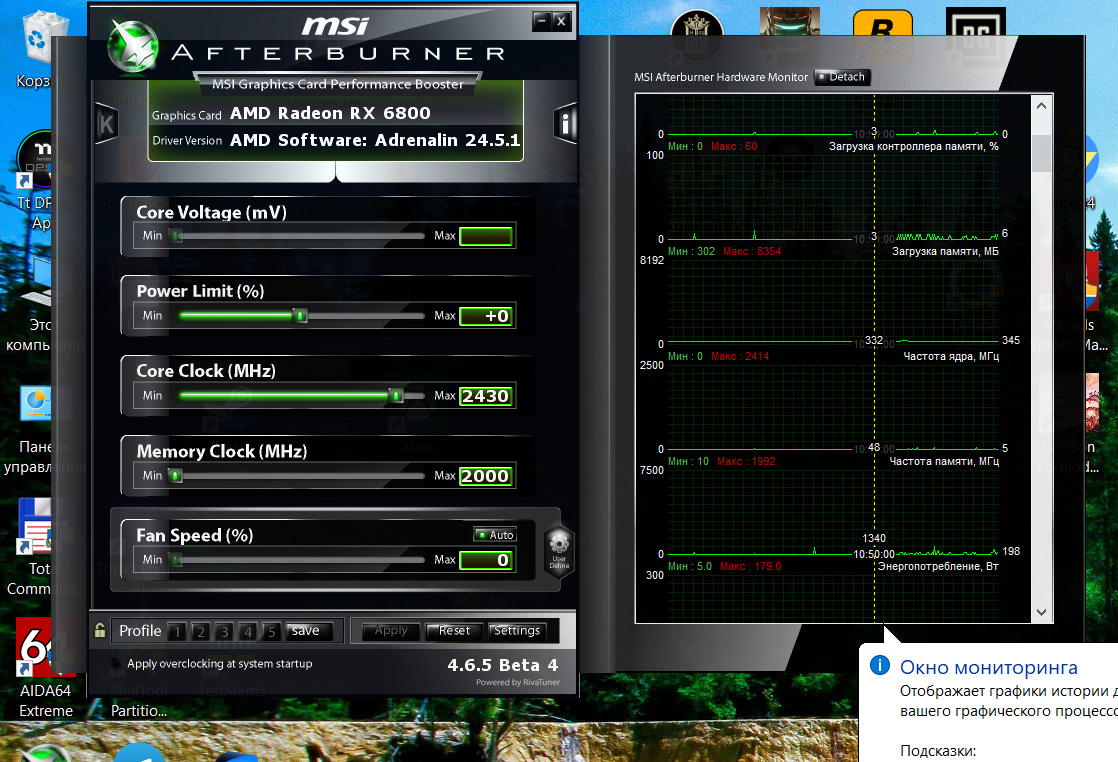Click the Частота ядра, МГц graph
The image size is (1118, 762).
pos(833,302)
